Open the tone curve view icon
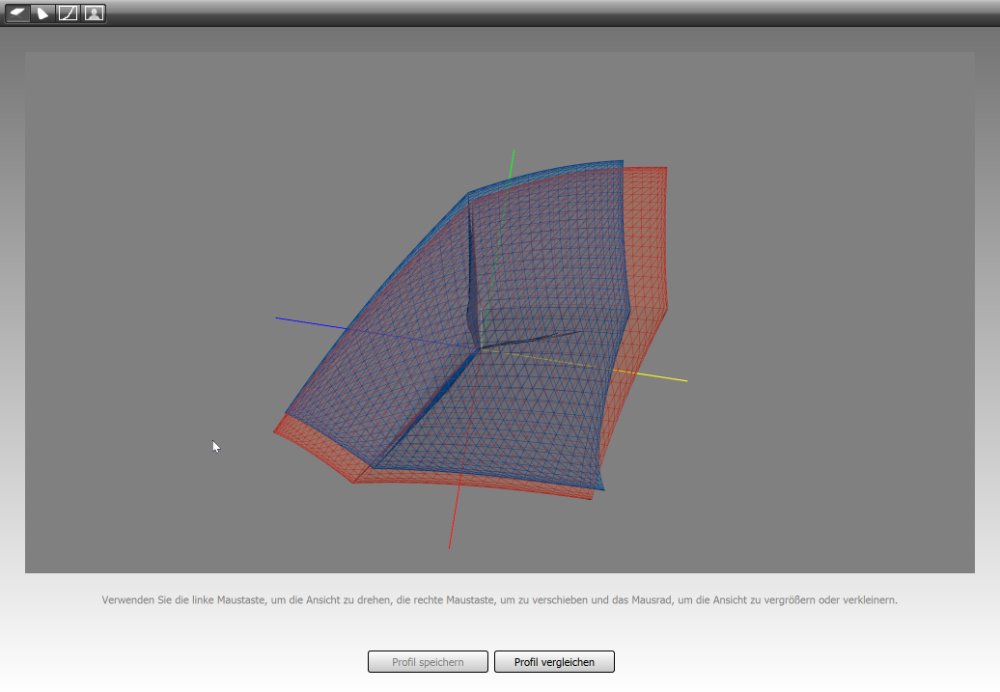This screenshot has height=692, width=1000. [x=68, y=13]
